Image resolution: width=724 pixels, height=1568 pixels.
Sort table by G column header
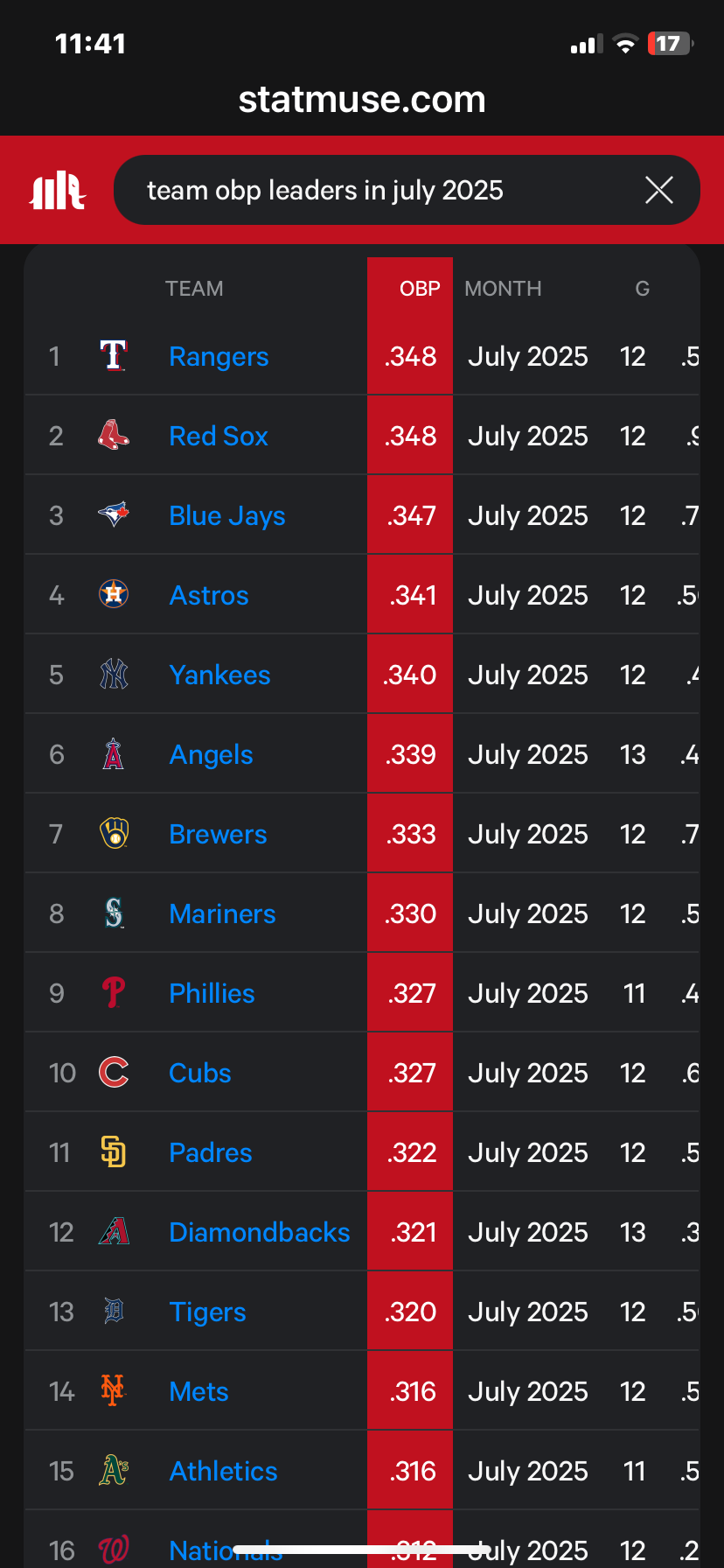642,289
